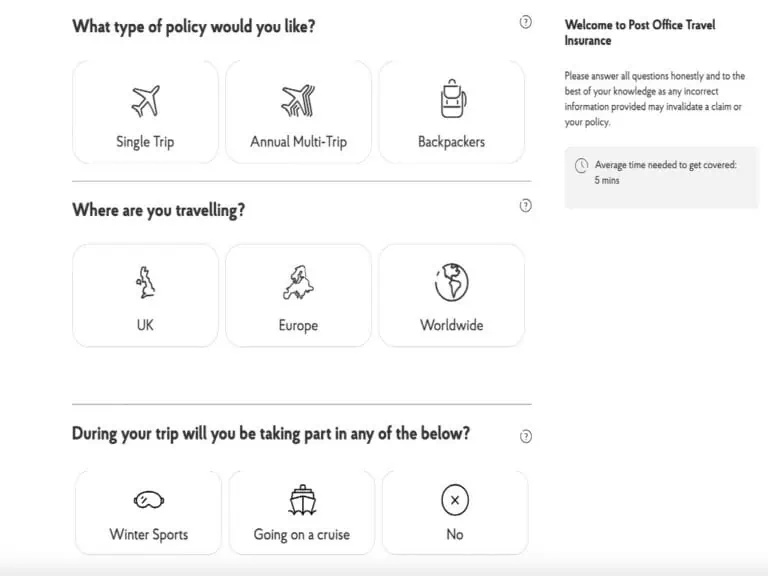Open help for the policy type question
Viewport: 768px width, 576px height.
pos(526,22)
